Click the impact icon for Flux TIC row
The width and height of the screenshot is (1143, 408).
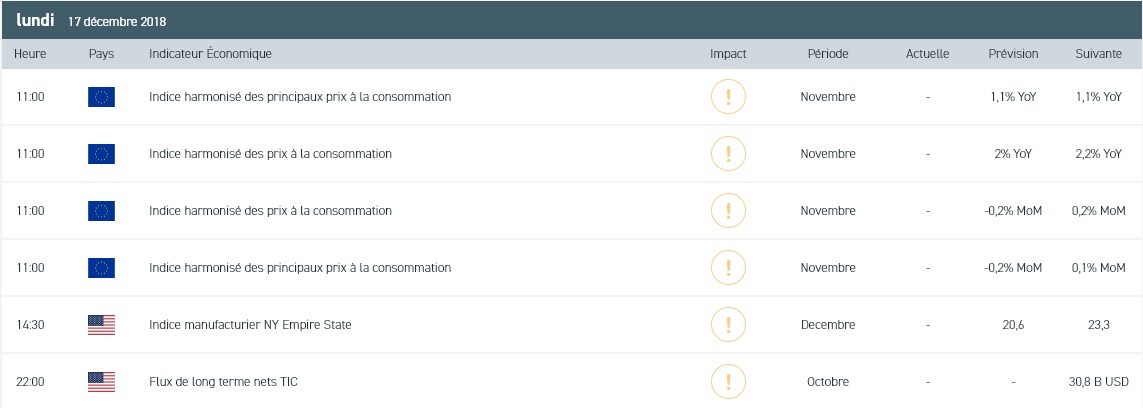[728, 382]
